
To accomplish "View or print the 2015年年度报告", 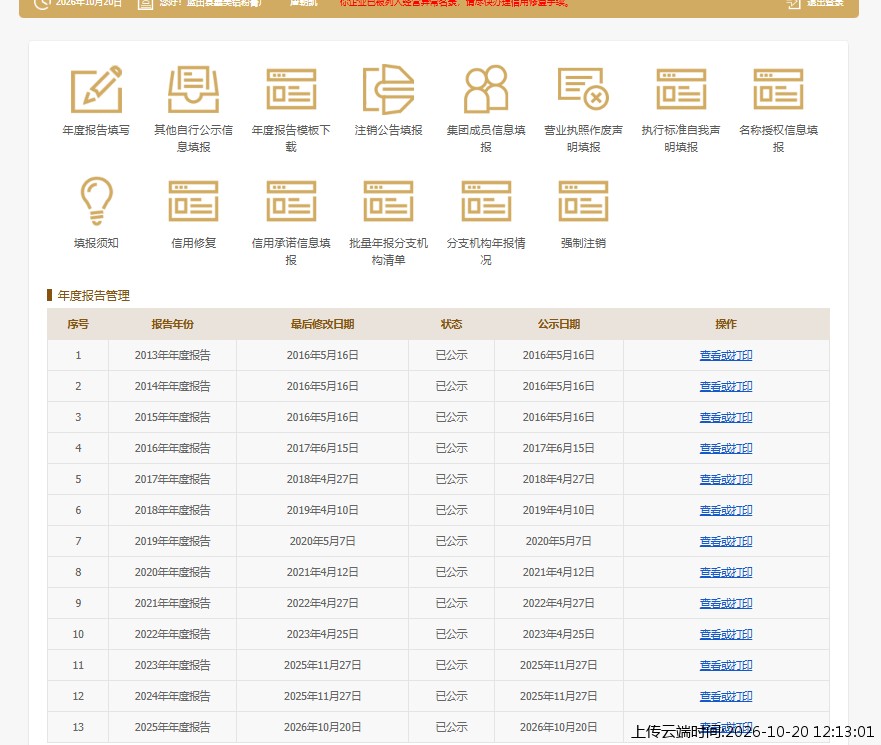I will (726, 417).
